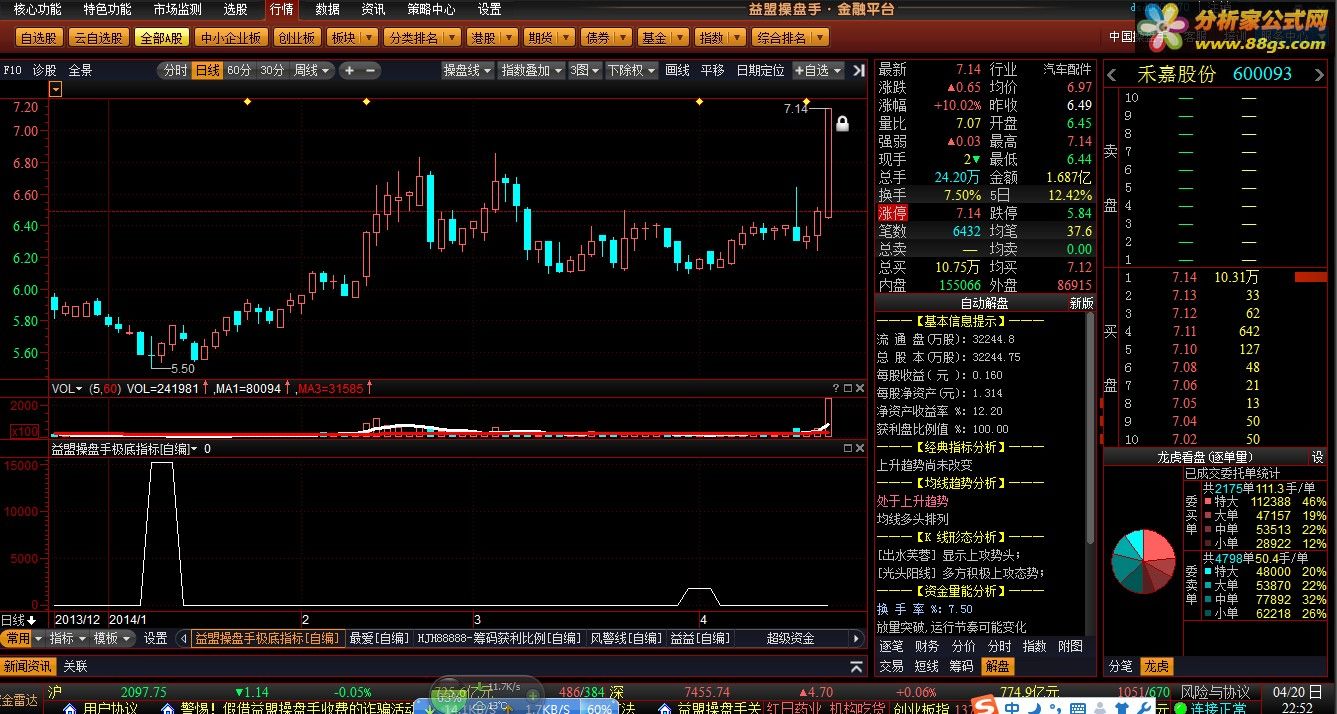Viewport: 1337px width, 714px height.
Task: Expand the 分类排名 dropdown arrow
Action: 451,38
